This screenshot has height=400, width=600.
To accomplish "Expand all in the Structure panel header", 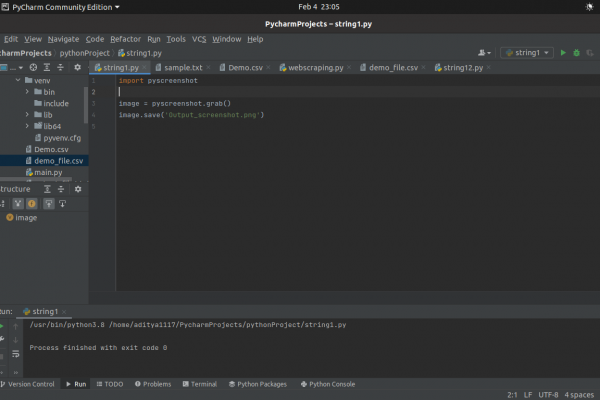I will point(47,189).
